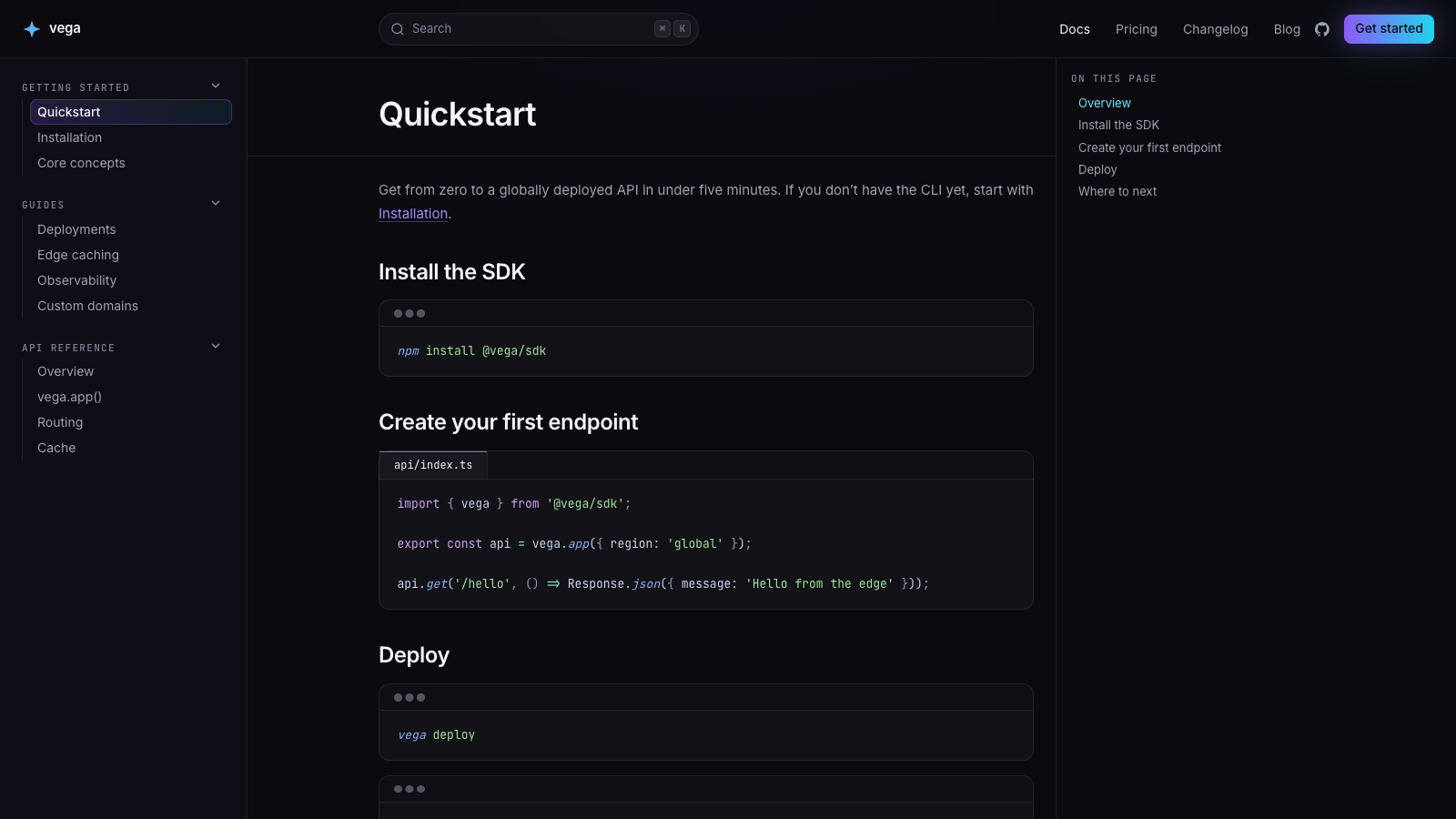Collapse the Getting Started section chevron
This screenshot has height=819, width=1456.
216,86
